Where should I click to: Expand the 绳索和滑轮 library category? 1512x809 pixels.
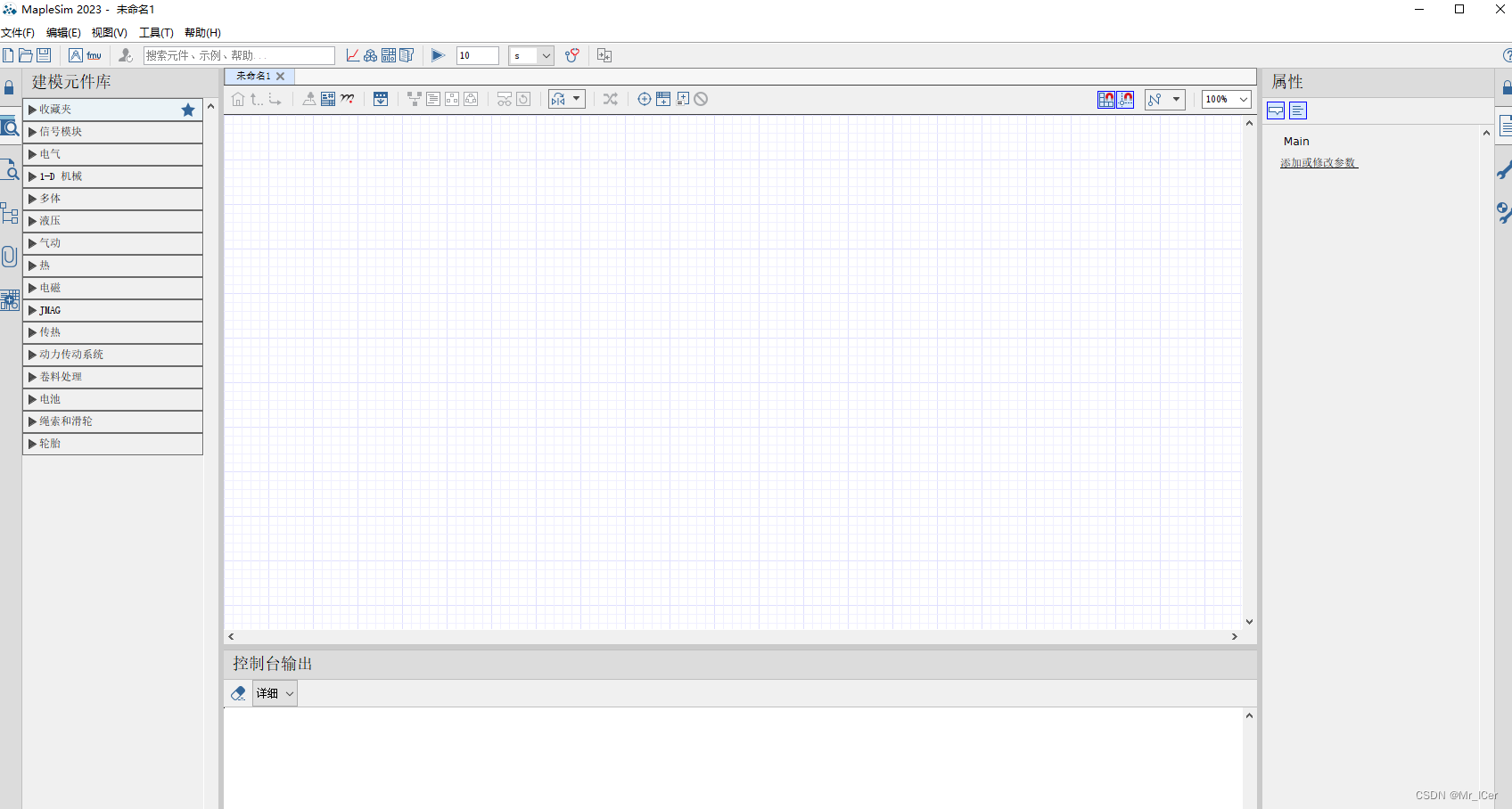coord(112,421)
